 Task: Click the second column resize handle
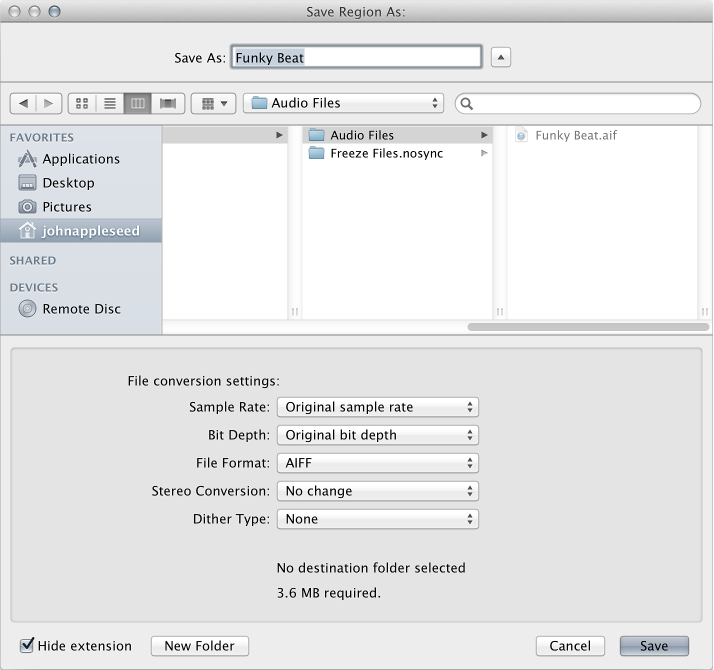click(x=500, y=312)
